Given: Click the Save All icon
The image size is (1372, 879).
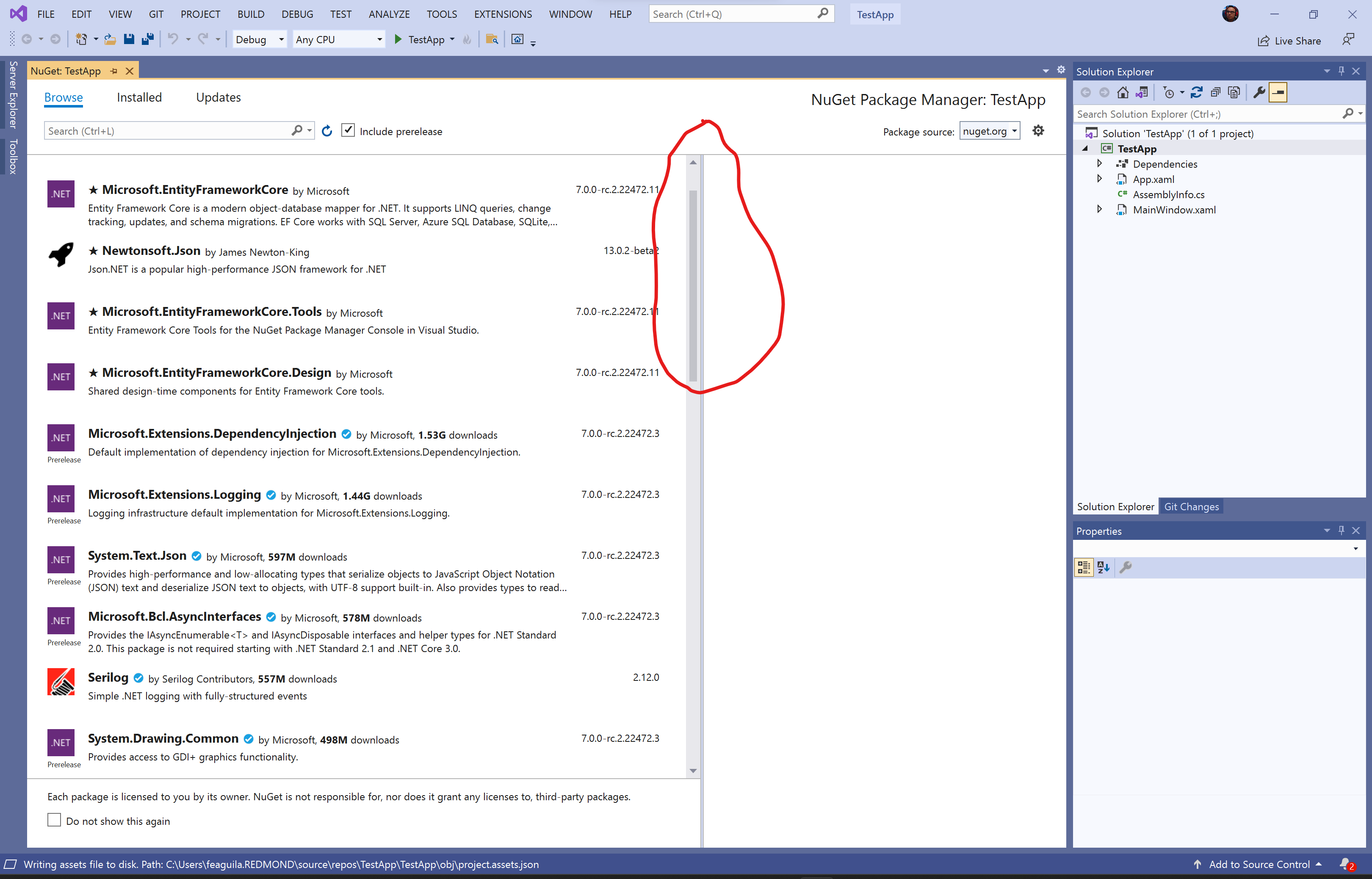Looking at the screenshot, I should [x=148, y=39].
